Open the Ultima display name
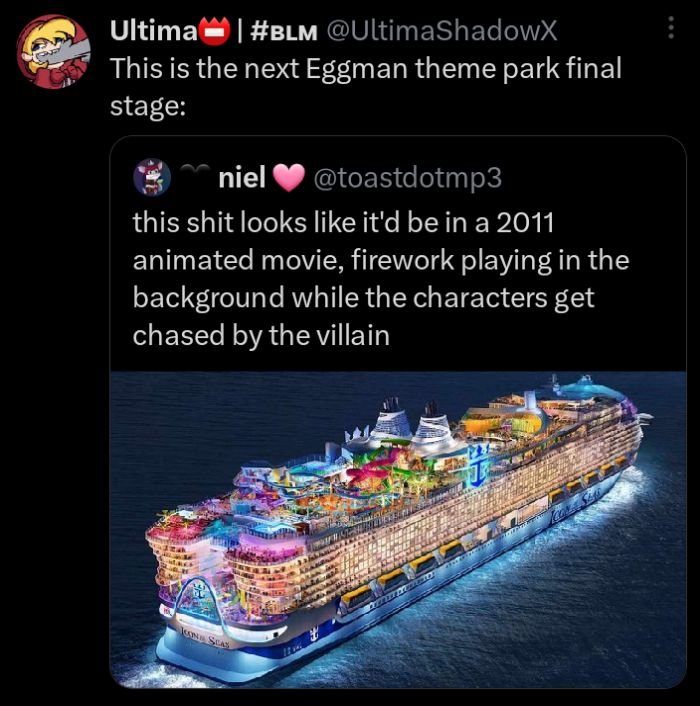Image resolution: width=700 pixels, height=706 pixels. click(x=154, y=31)
